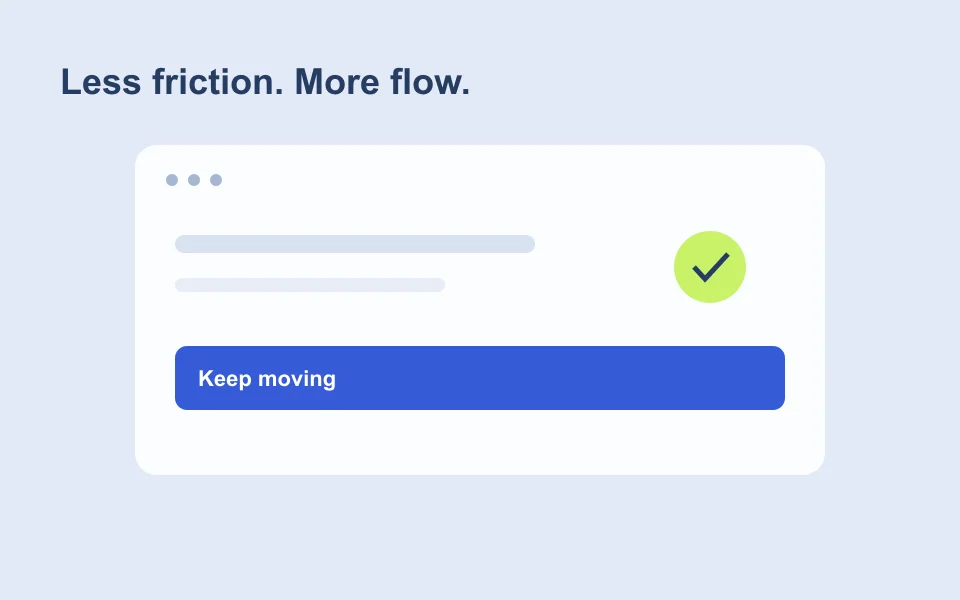
Task: Click the Keep moving button
Action: [480, 378]
